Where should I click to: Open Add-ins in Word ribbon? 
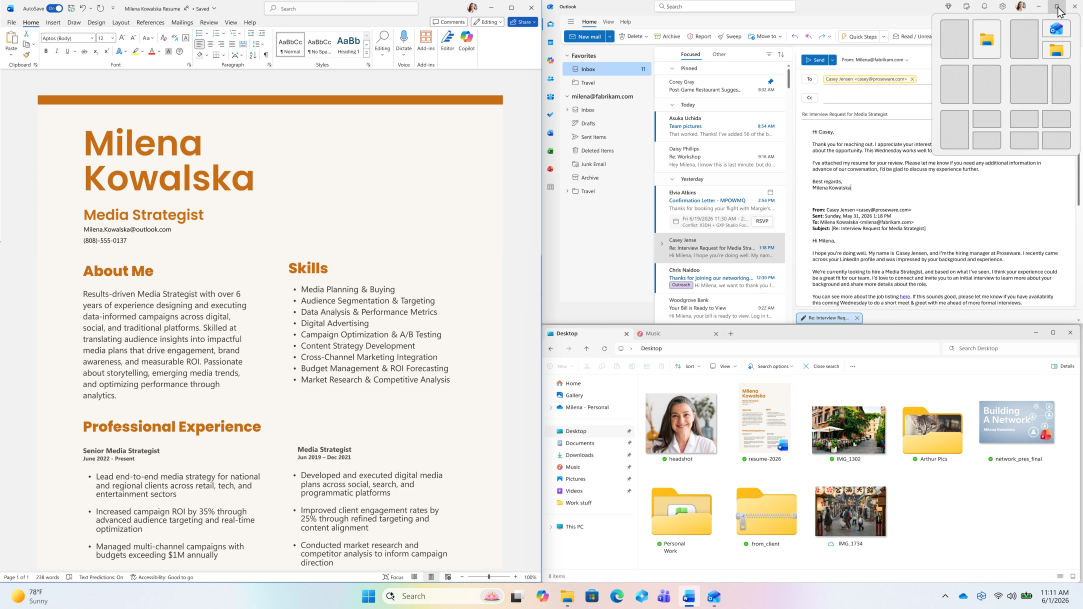click(x=425, y=40)
